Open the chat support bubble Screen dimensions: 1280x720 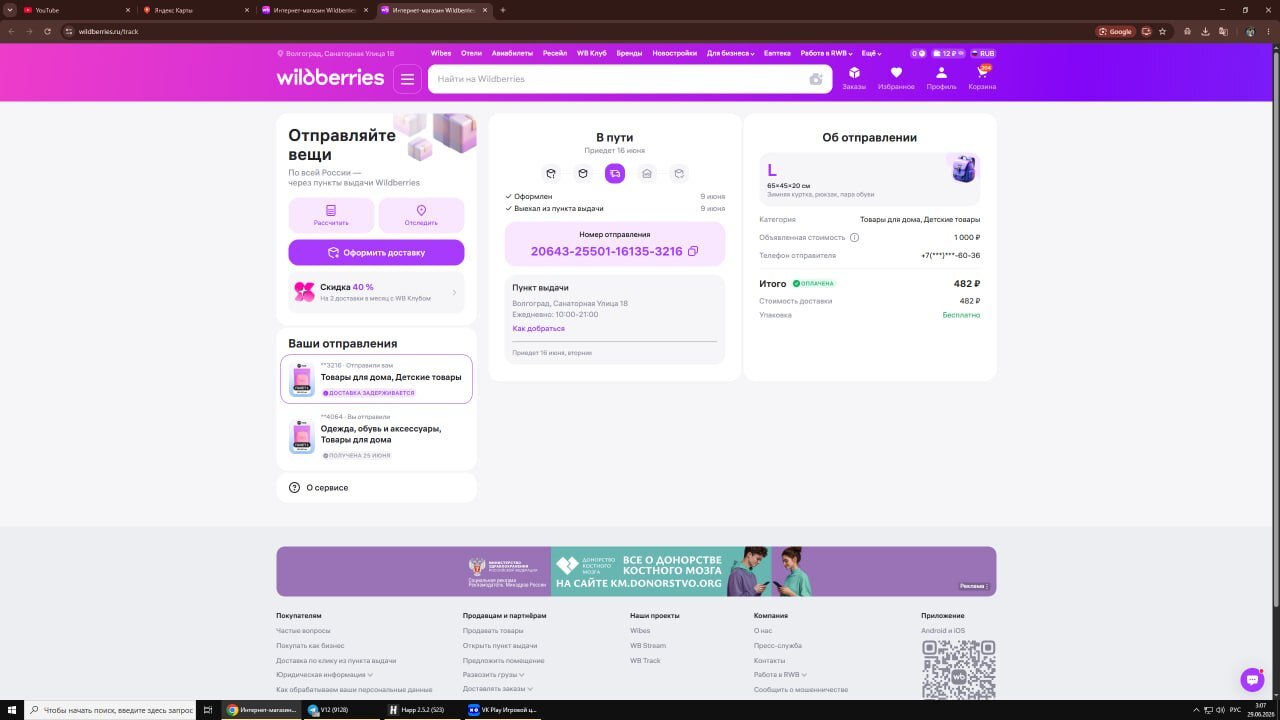pos(1252,679)
